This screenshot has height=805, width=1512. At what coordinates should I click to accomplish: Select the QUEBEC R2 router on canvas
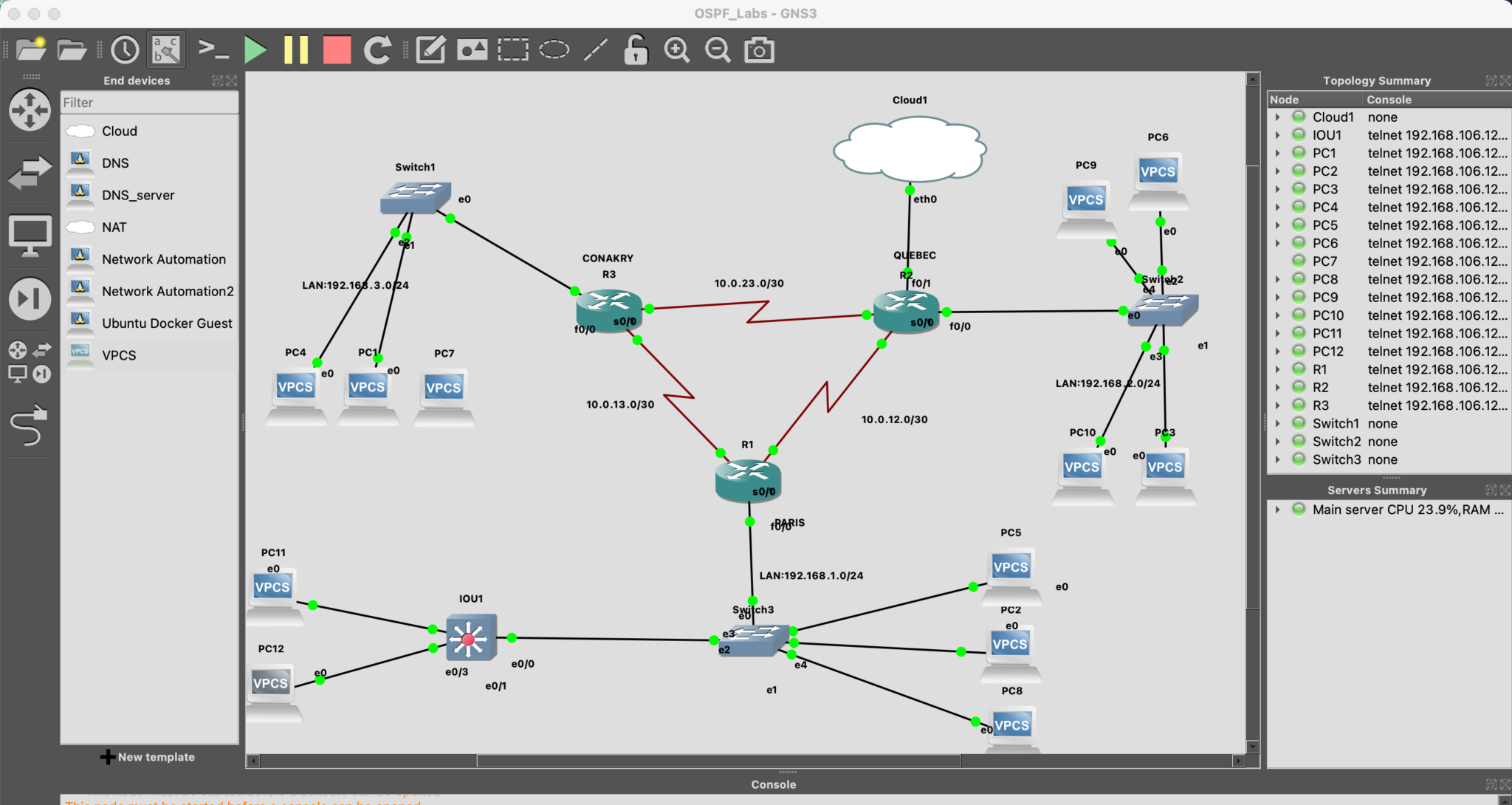(x=907, y=312)
